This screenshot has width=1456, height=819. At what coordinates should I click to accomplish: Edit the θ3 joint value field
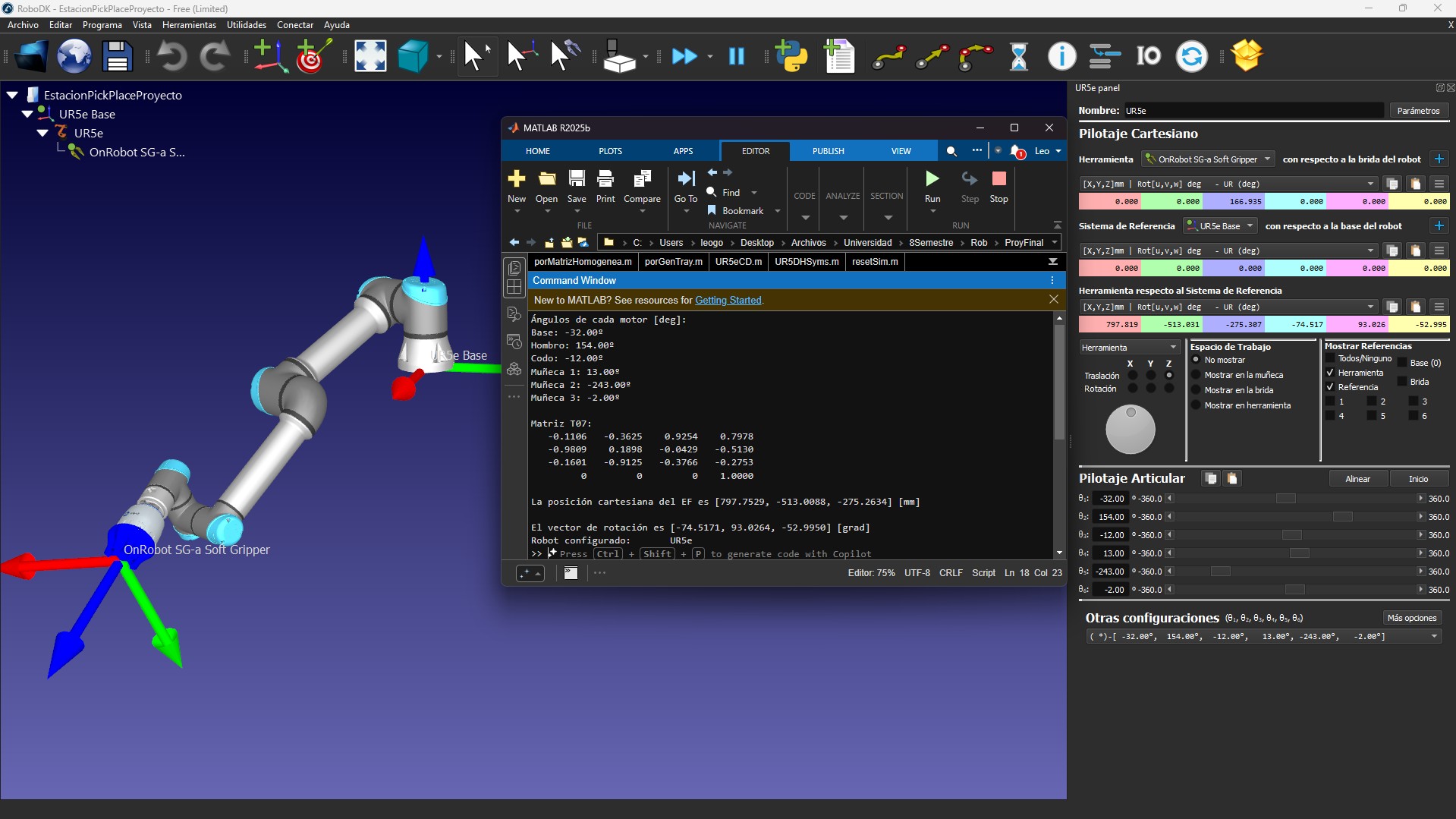point(1111,535)
